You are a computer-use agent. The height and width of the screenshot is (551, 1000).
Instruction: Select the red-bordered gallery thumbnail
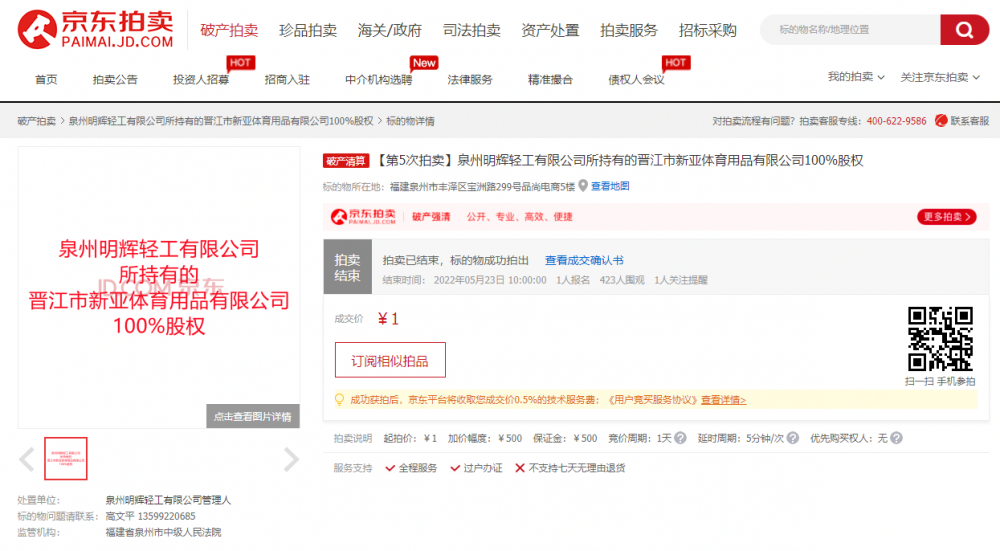coord(66,459)
